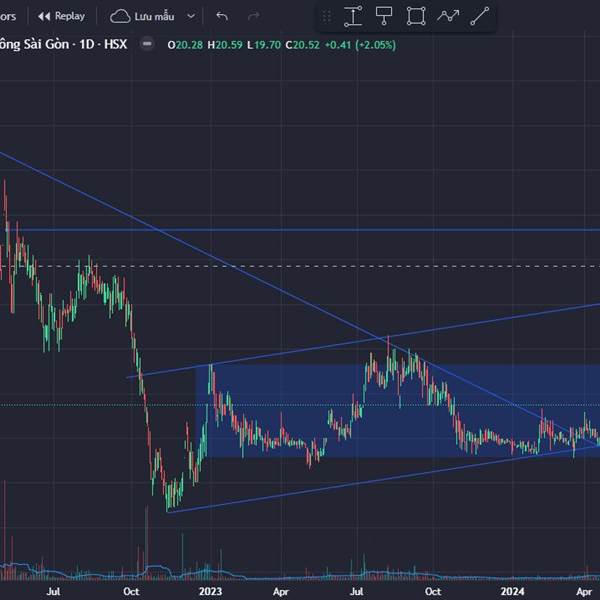
Task: Expand the layout dropdown arrow
Action: [x=191, y=16]
